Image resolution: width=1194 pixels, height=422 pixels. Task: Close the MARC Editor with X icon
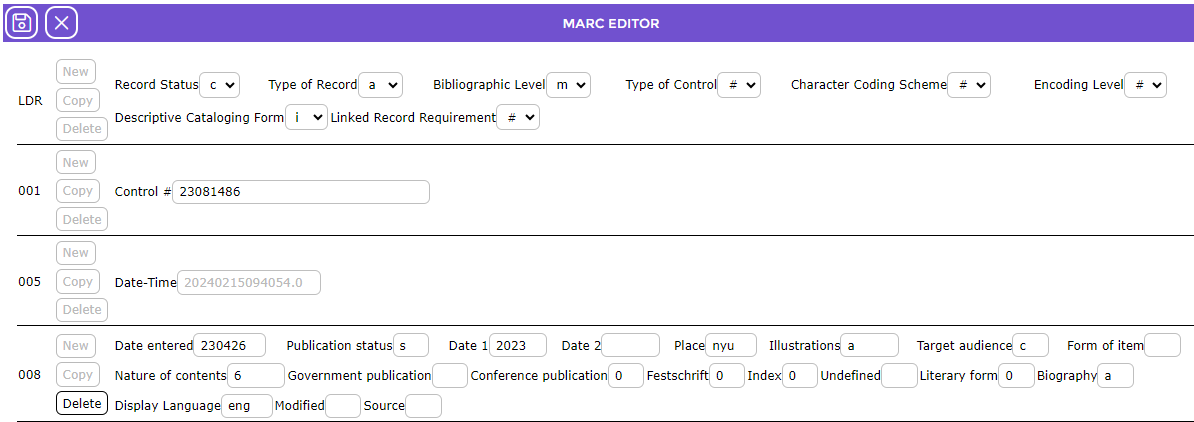click(62, 23)
